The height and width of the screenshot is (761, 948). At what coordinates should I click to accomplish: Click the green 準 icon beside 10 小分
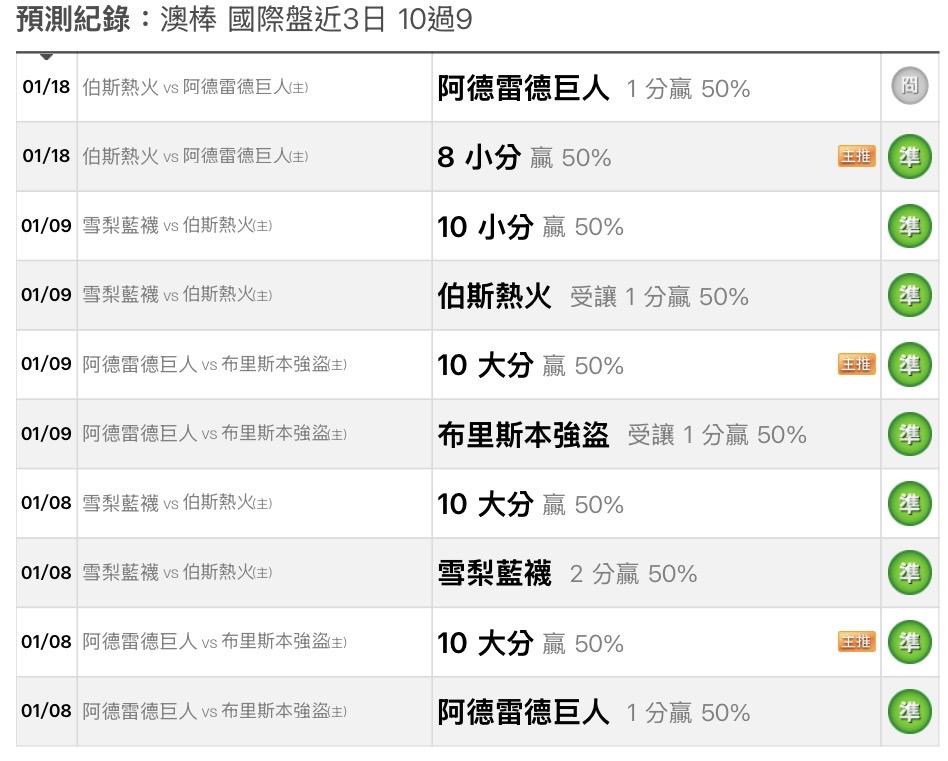pos(909,226)
